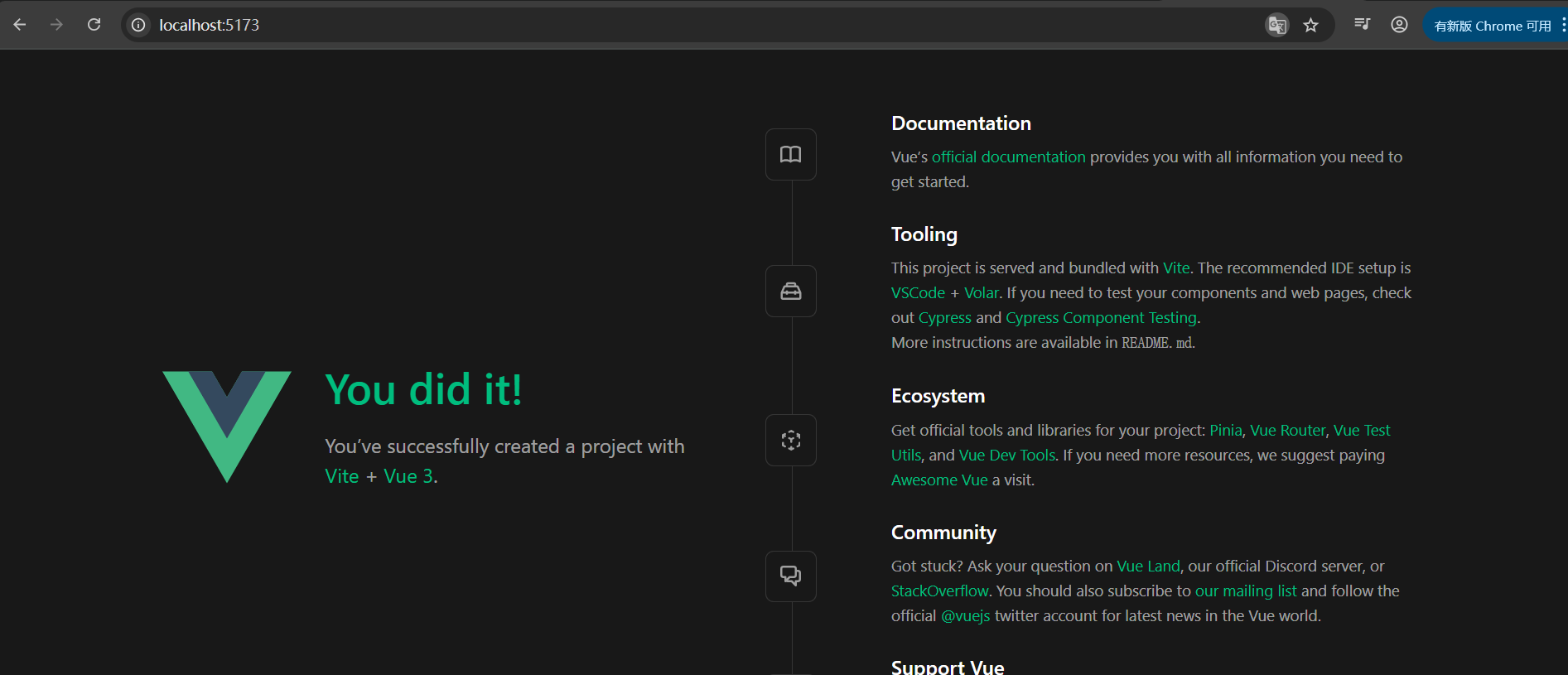Viewport: 1568px width, 675px height.
Task: Open the Google Translate icon
Action: (1277, 25)
